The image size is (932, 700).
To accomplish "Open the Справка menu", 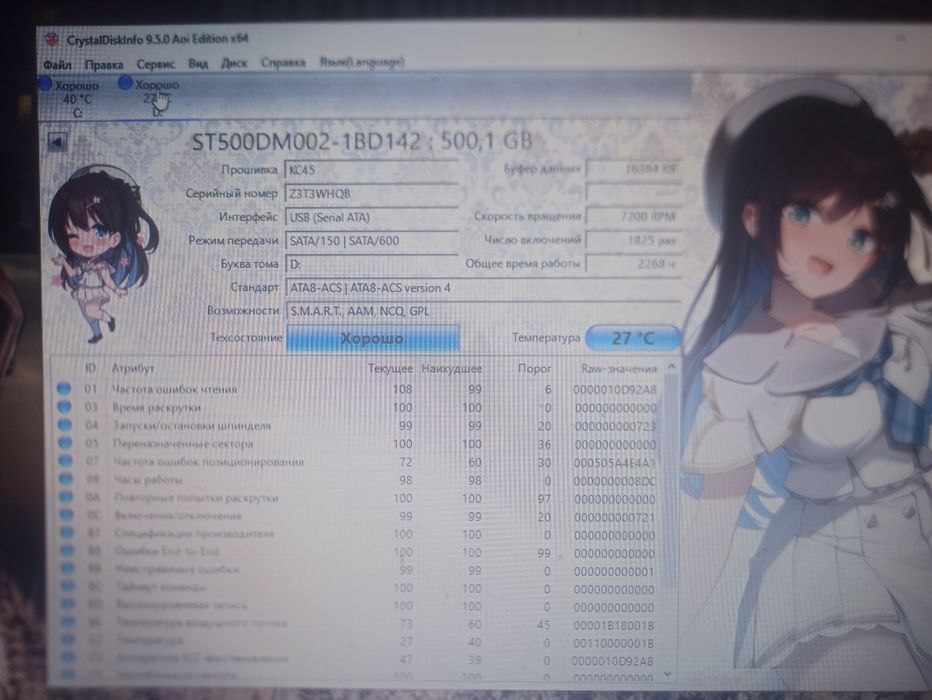I will click(x=283, y=62).
